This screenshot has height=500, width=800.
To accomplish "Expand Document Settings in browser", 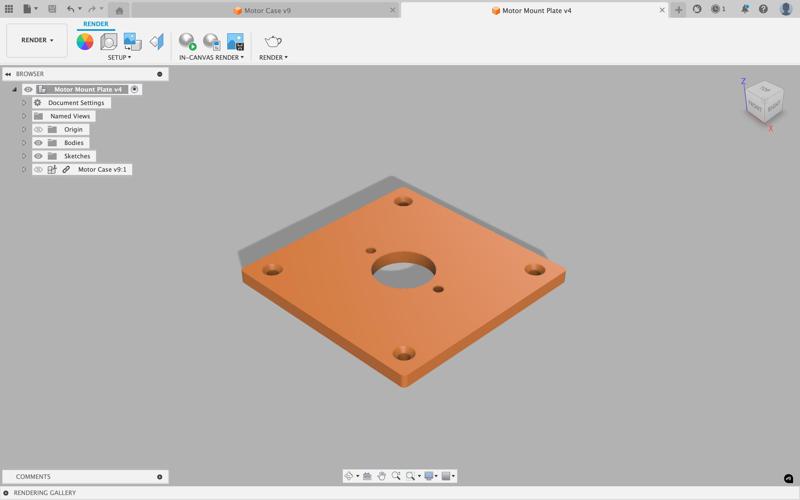I will tap(23, 103).
